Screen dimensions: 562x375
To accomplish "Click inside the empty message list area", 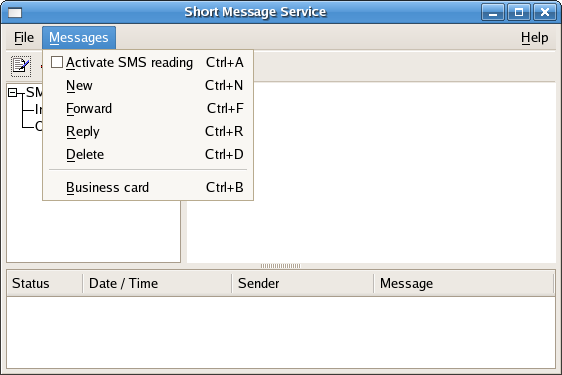I will [281, 332].
